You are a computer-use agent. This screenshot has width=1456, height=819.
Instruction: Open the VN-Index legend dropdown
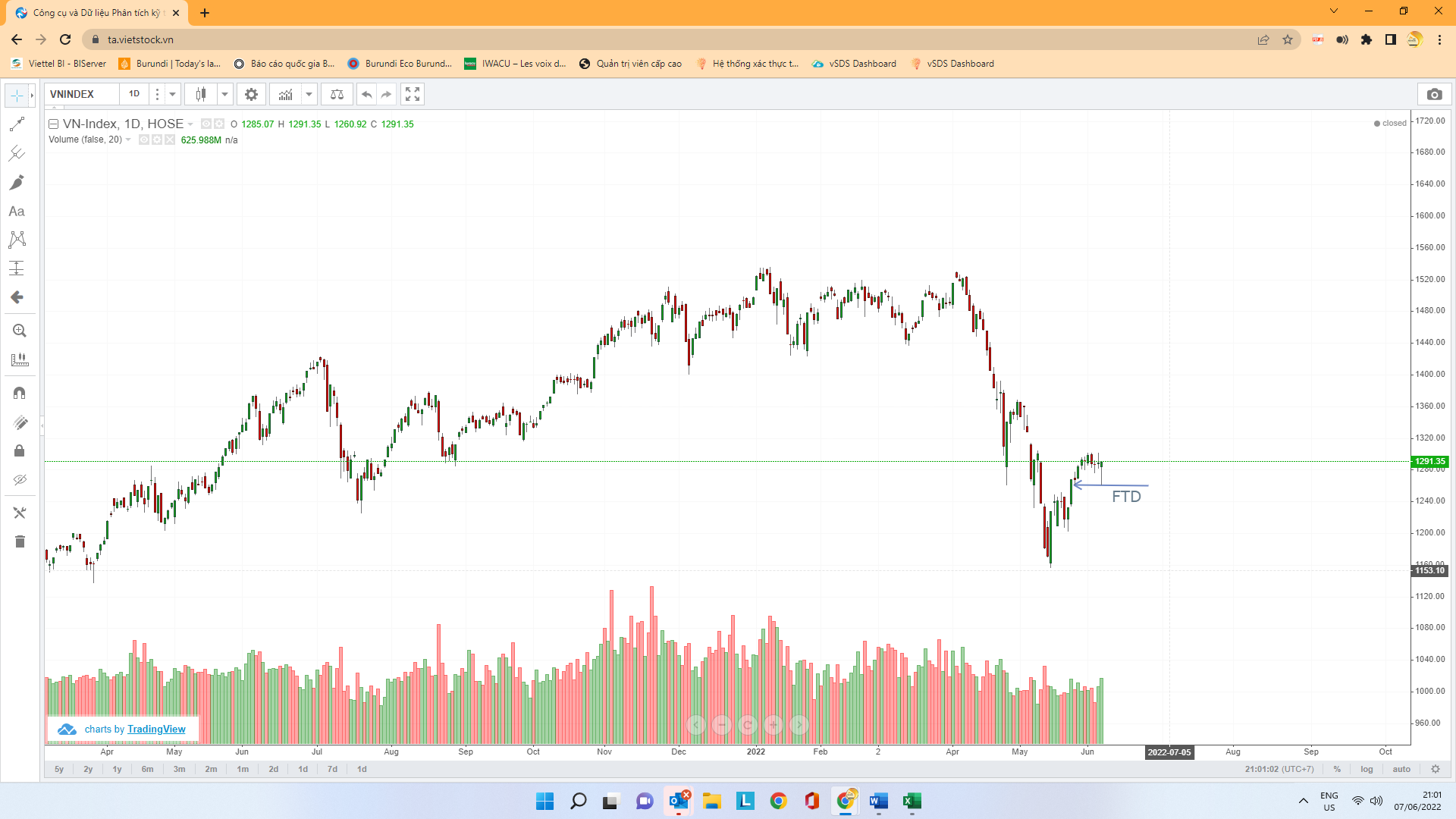pyautogui.click(x=190, y=124)
